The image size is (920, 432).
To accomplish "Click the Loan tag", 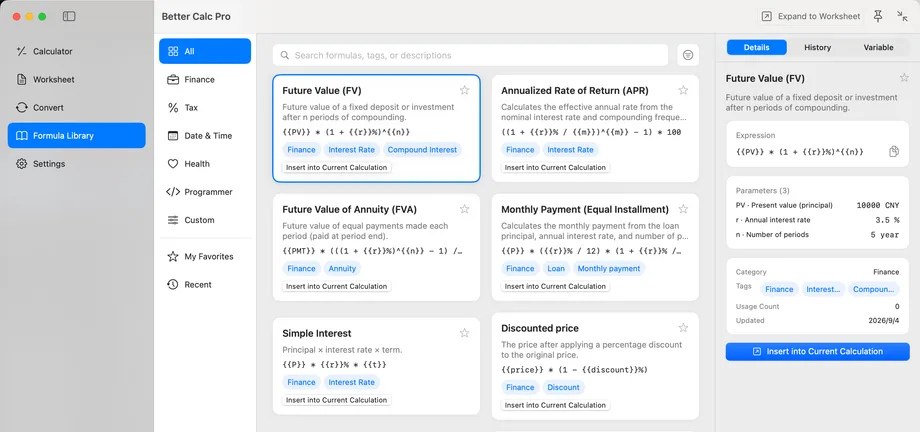I will coord(556,268).
